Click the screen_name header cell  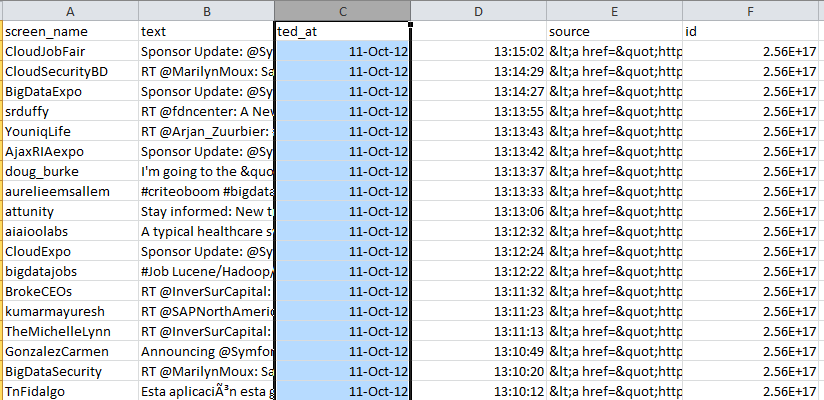[x=69, y=31]
